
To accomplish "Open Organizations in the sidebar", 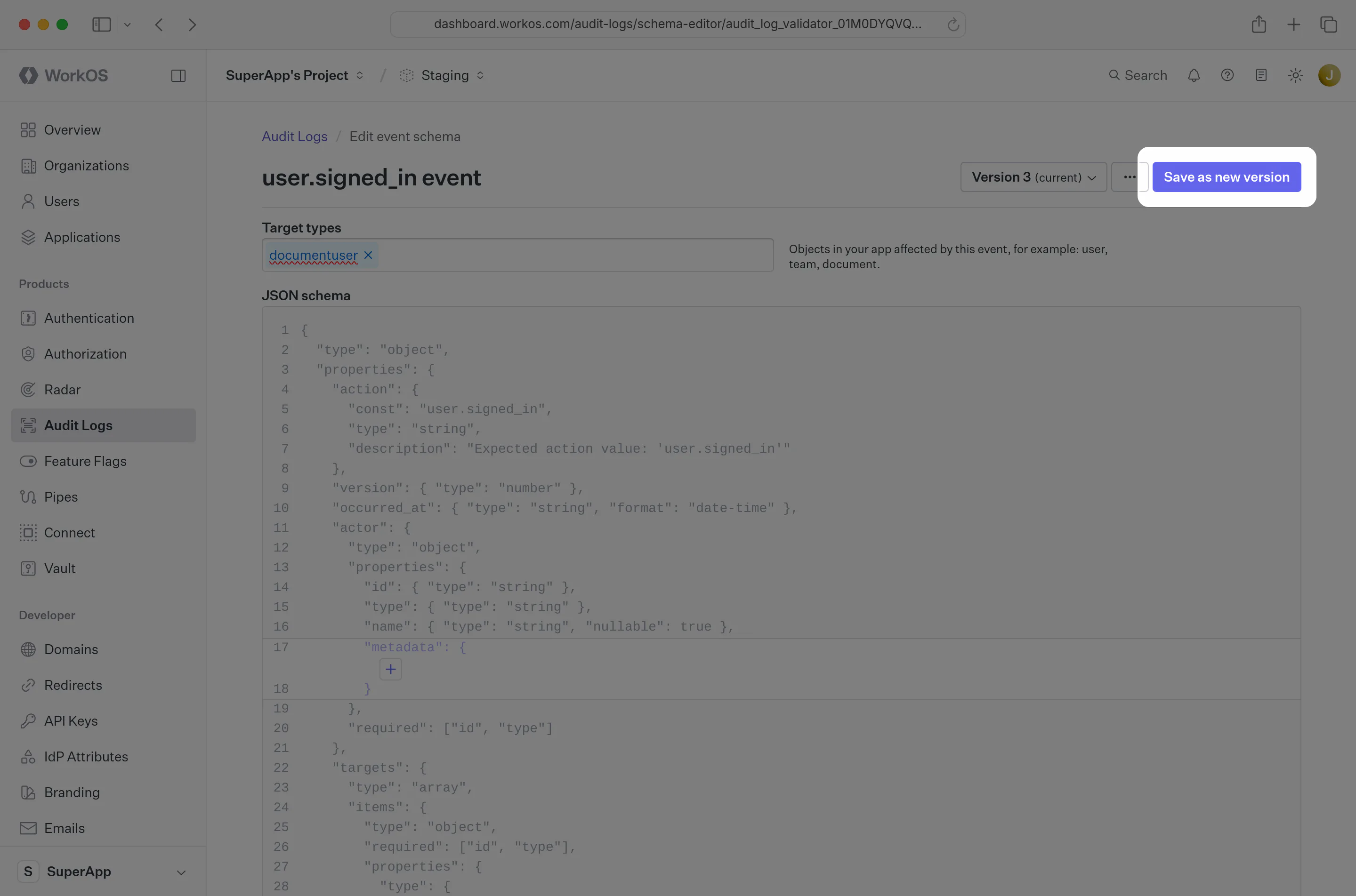I will [104, 166].
